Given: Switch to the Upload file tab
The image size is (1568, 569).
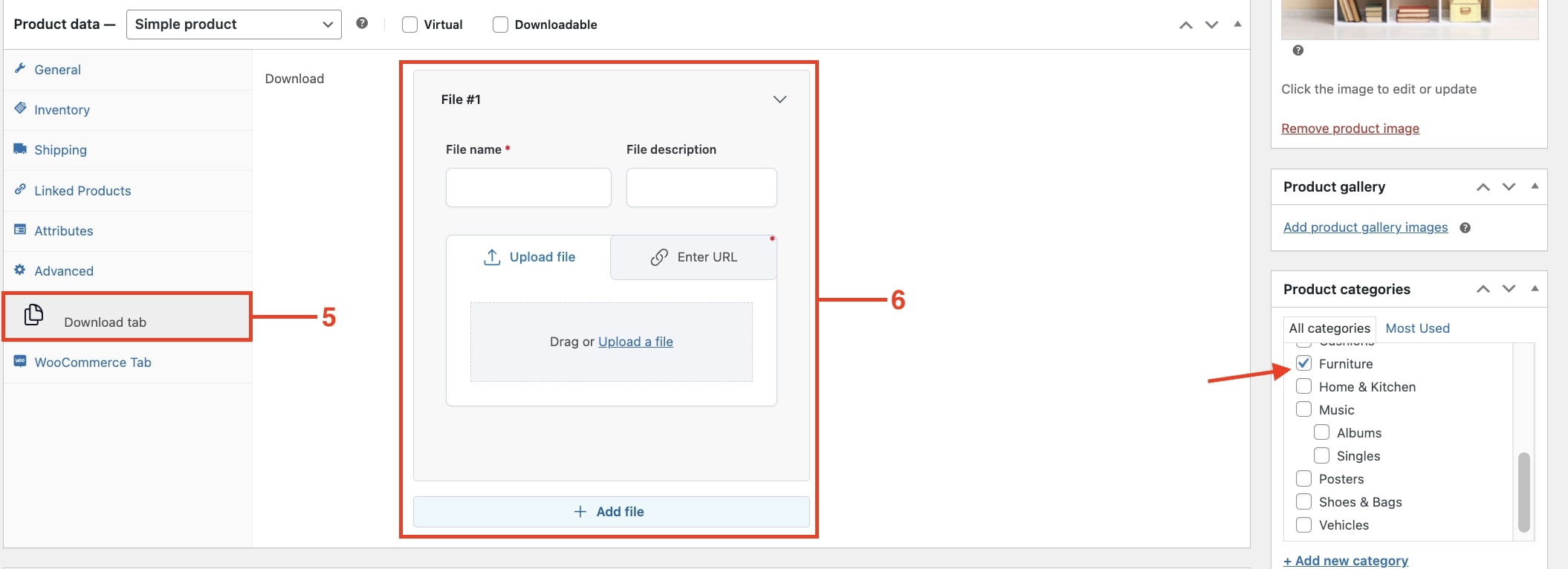Looking at the screenshot, I should click(528, 257).
